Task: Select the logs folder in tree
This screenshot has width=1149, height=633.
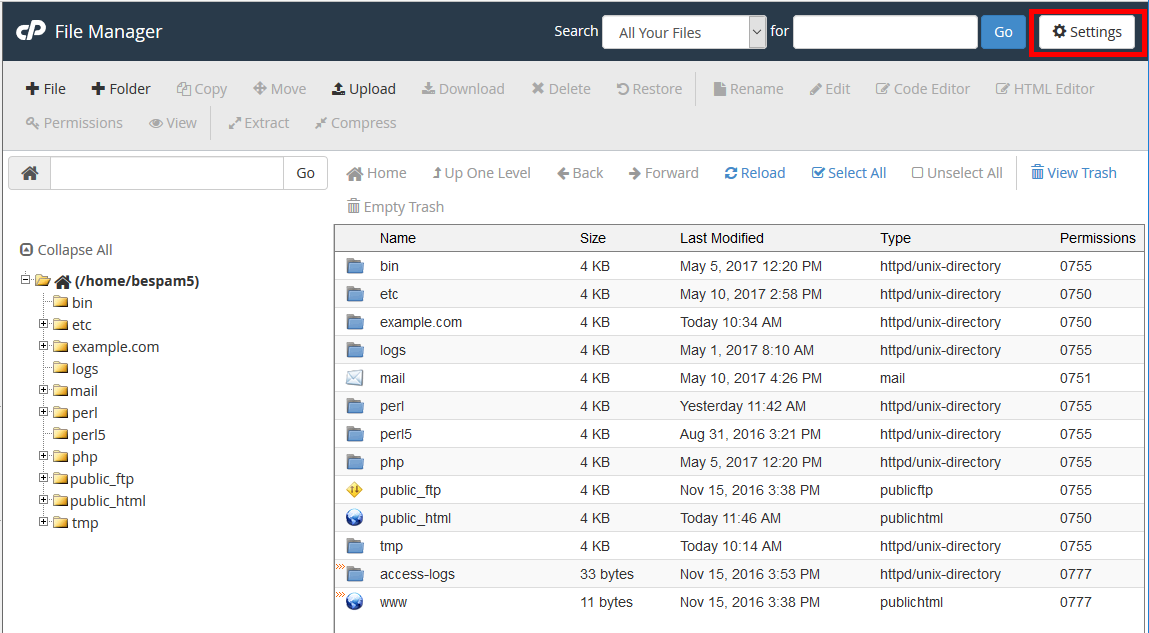Action: [85, 369]
